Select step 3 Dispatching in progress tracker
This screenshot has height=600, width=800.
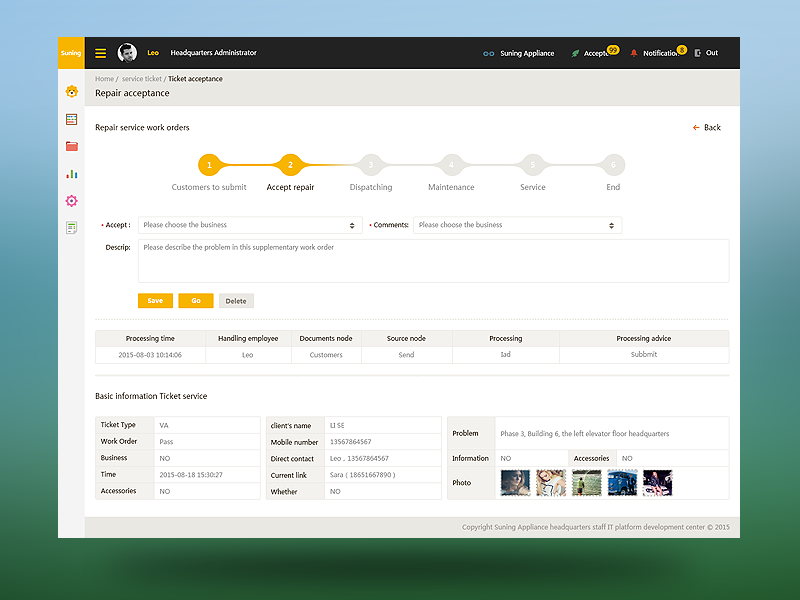click(370, 165)
